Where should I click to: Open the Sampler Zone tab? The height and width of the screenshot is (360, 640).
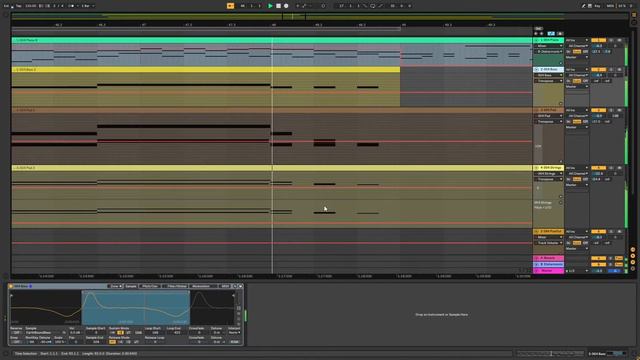tap(115, 287)
